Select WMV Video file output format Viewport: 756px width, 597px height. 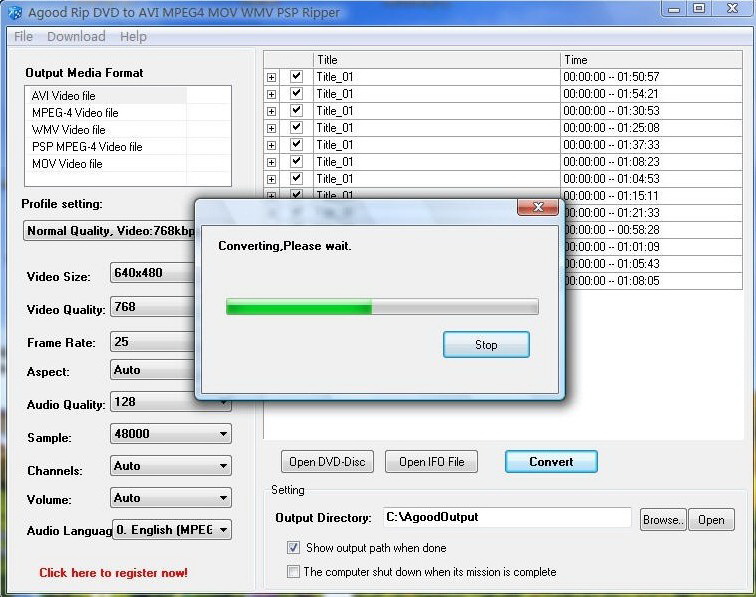106,129
